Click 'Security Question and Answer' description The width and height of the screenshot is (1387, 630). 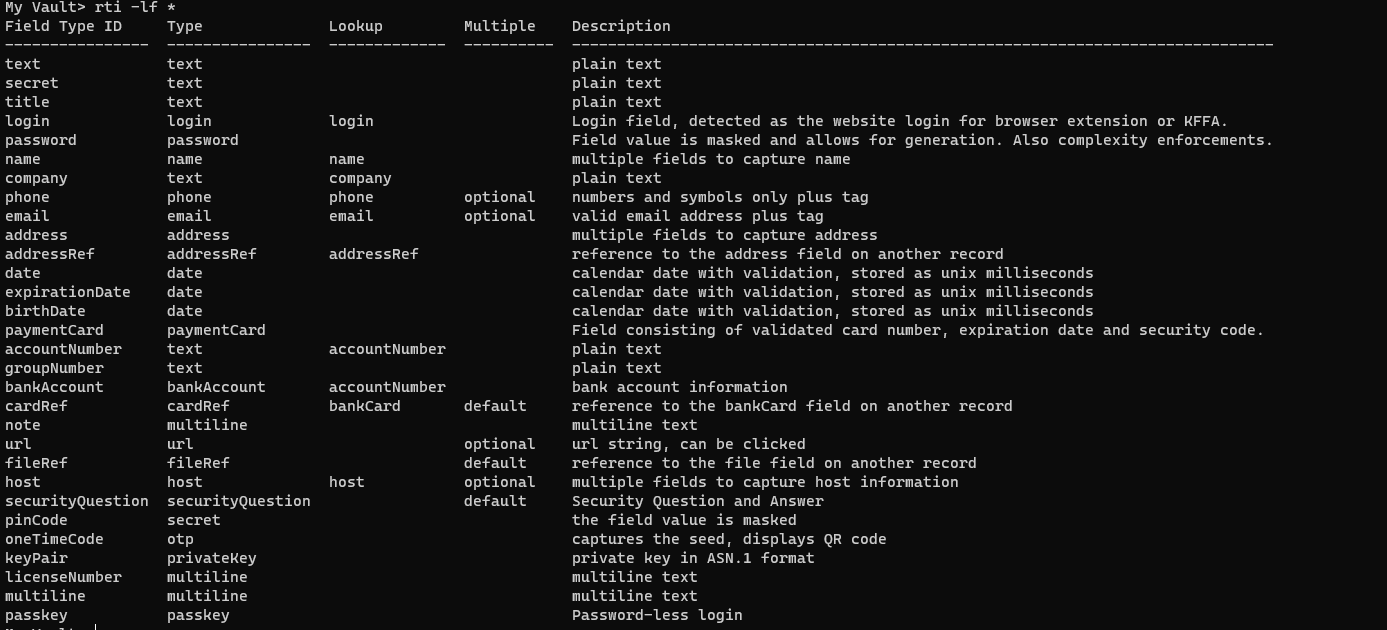coord(697,501)
